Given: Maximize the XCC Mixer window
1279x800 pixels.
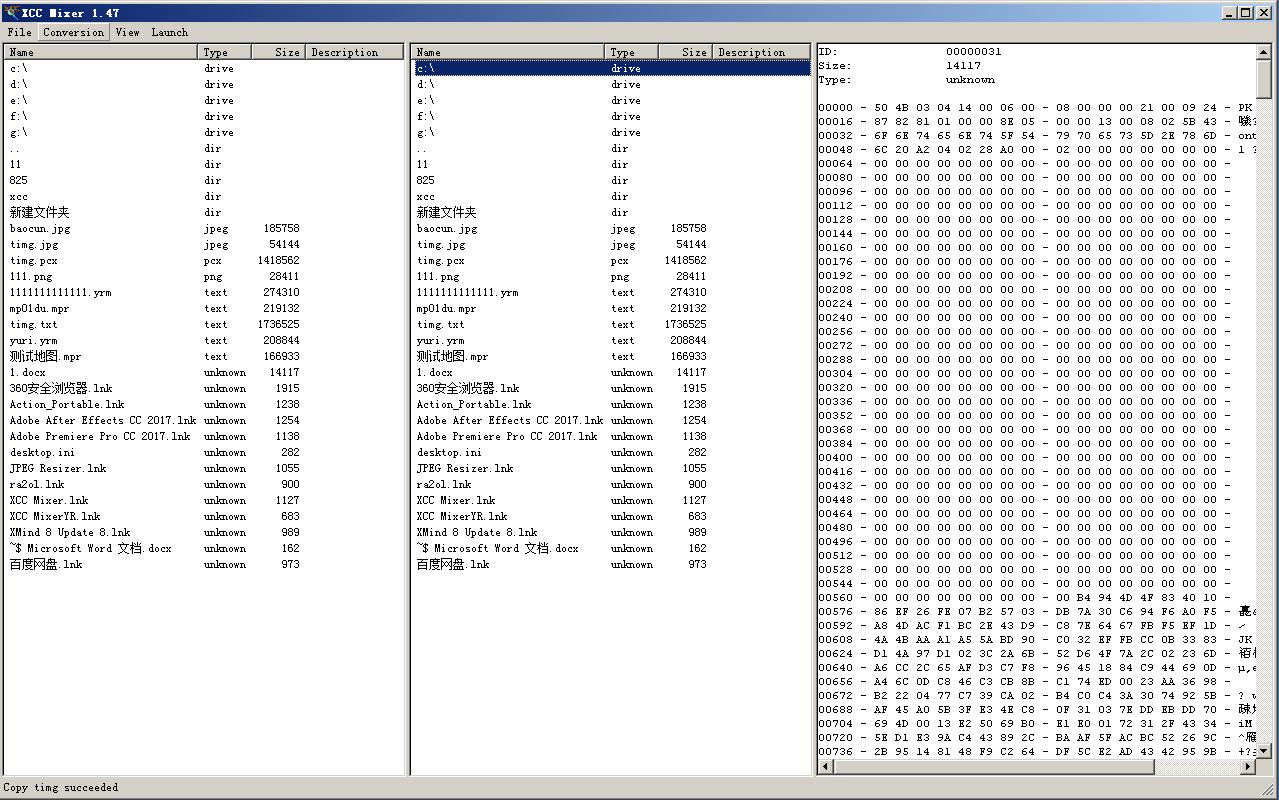Looking at the screenshot, I should (1245, 12).
